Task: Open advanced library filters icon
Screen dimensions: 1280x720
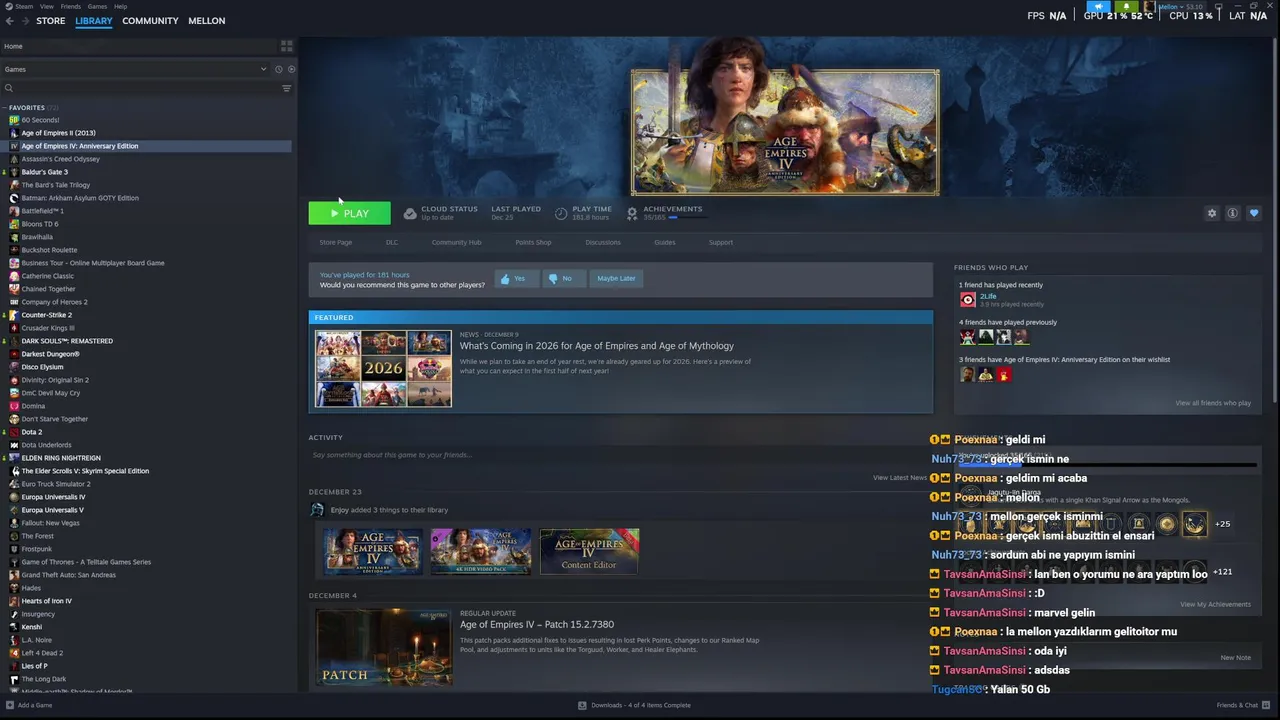Action: [287, 88]
